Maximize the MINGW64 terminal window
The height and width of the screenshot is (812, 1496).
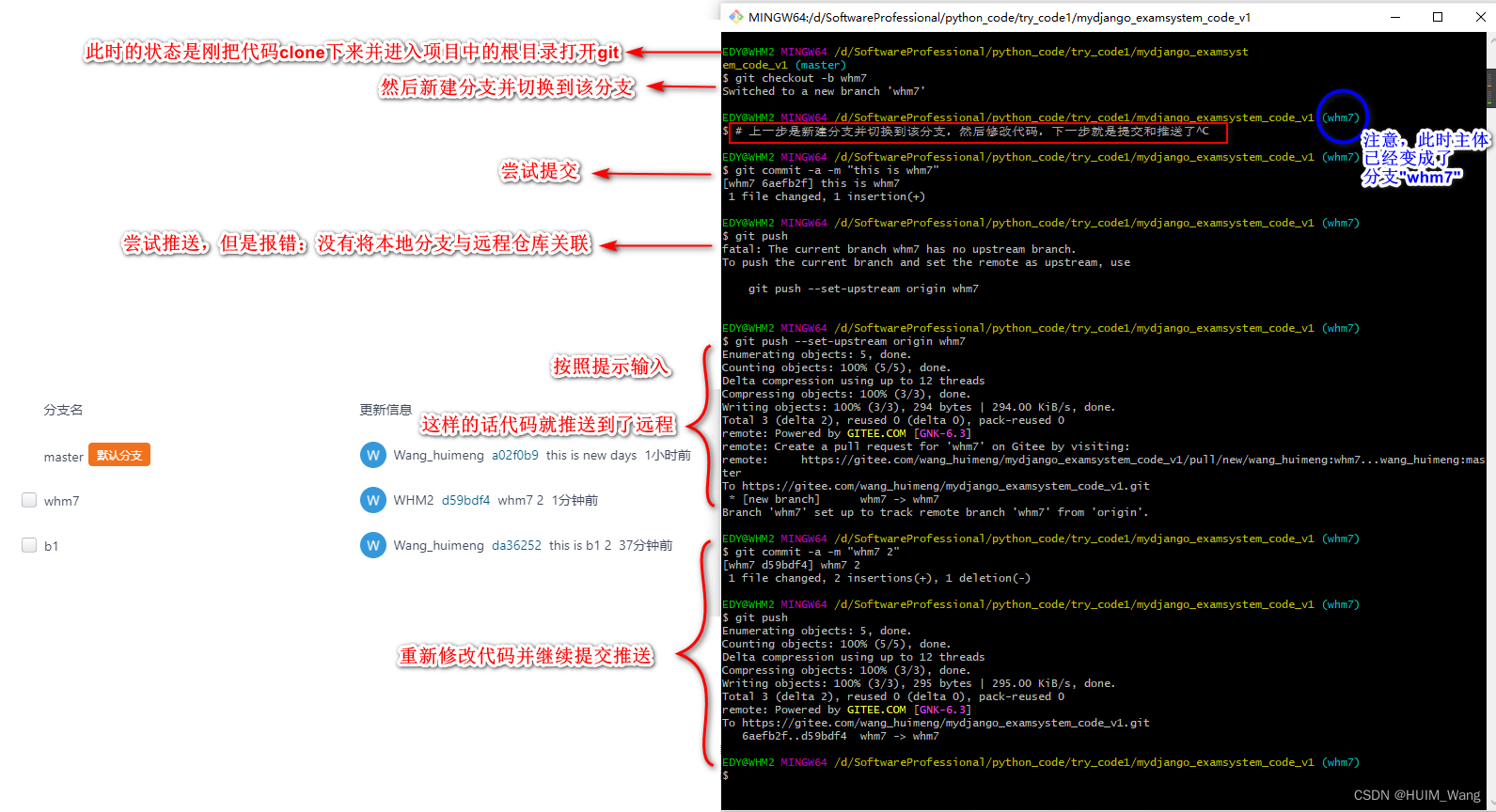pyautogui.click(x=1438, y=17)
